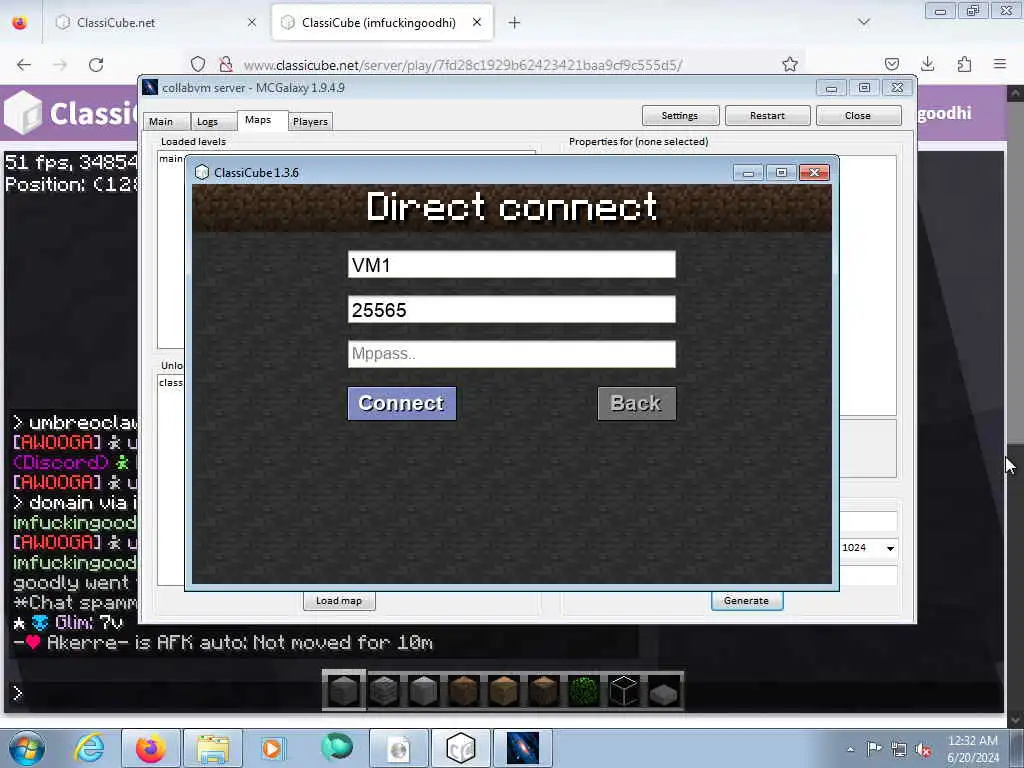This screenshot has width=1024, height=768.
Task: Select the green leaves block in hotbar
Action: pyautogui.click(x=584, y=690)
